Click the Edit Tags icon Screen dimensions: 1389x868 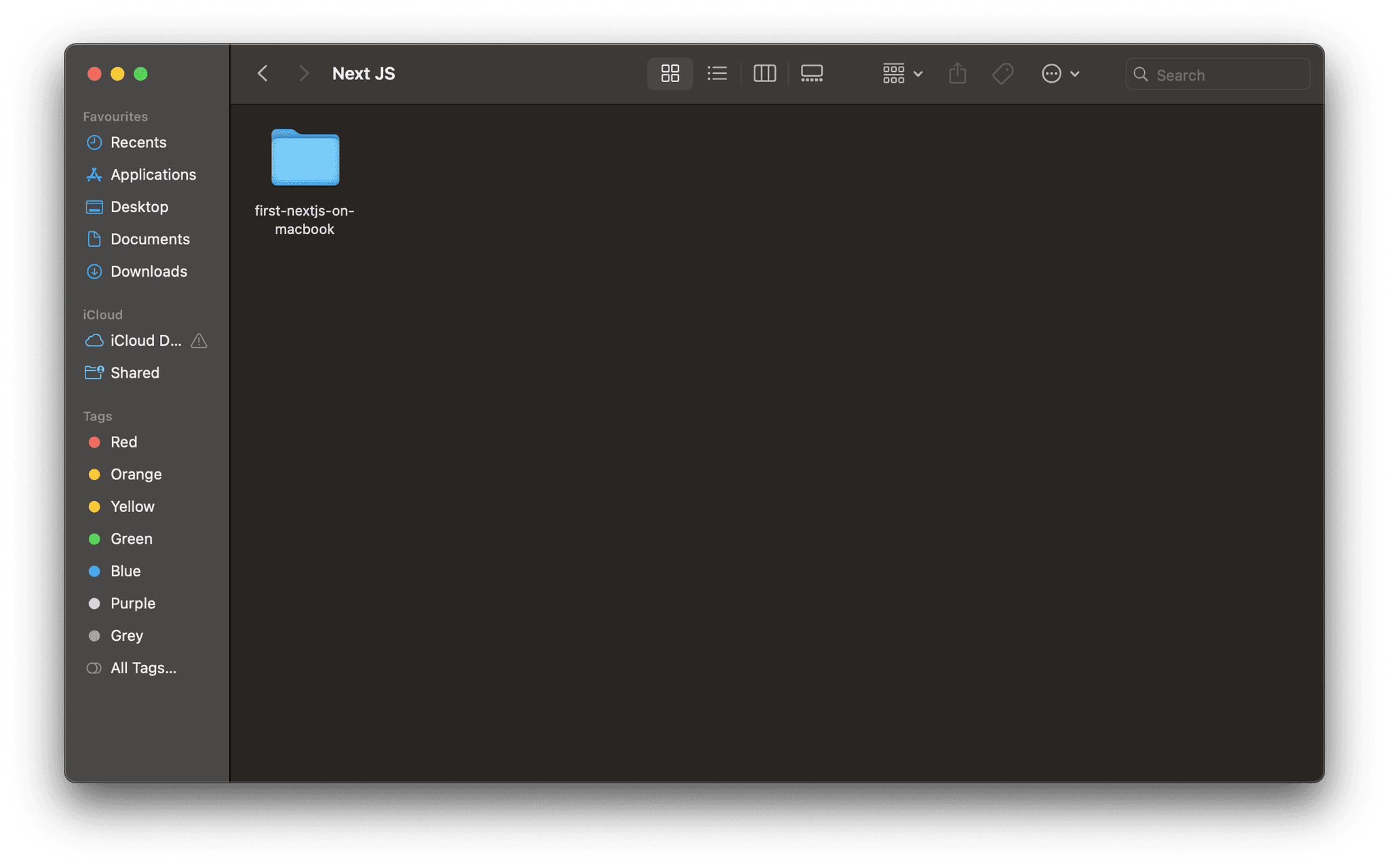click(x=1002, y=73)
